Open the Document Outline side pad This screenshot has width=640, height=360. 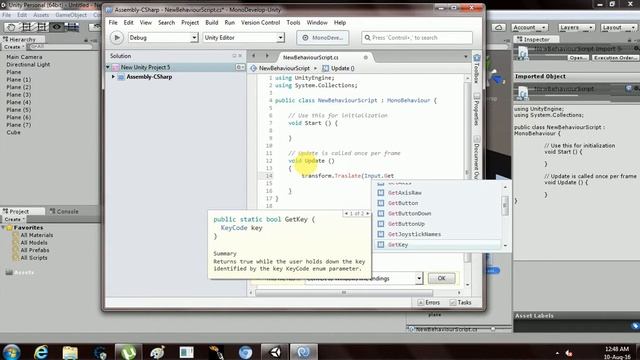point(476,157)
